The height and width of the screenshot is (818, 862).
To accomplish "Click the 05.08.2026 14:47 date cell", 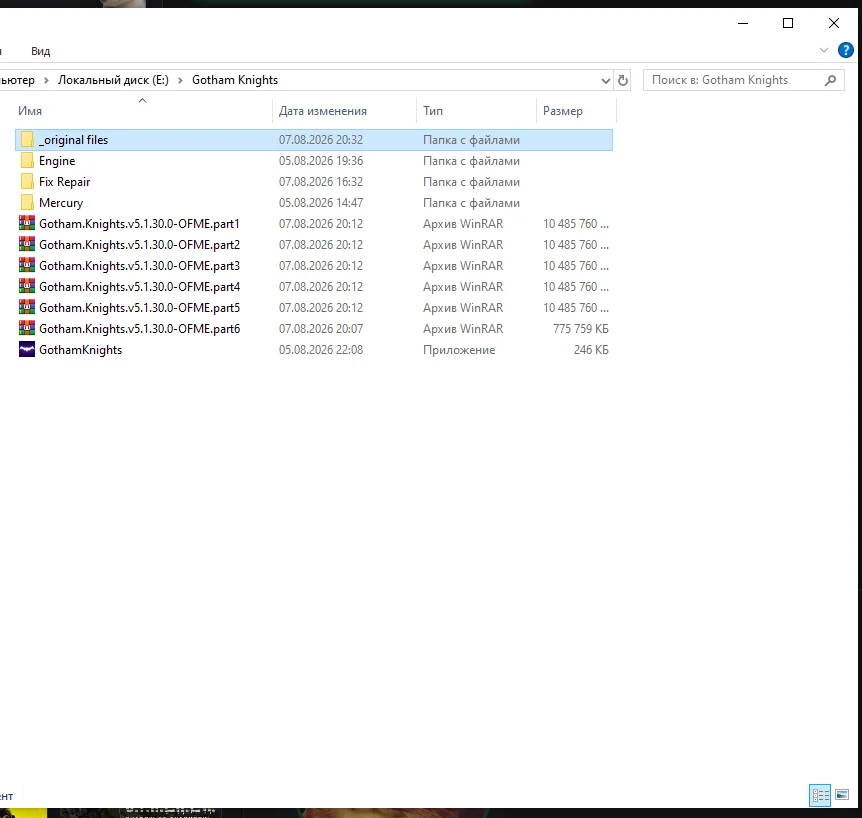I will [x=321, y=203].
